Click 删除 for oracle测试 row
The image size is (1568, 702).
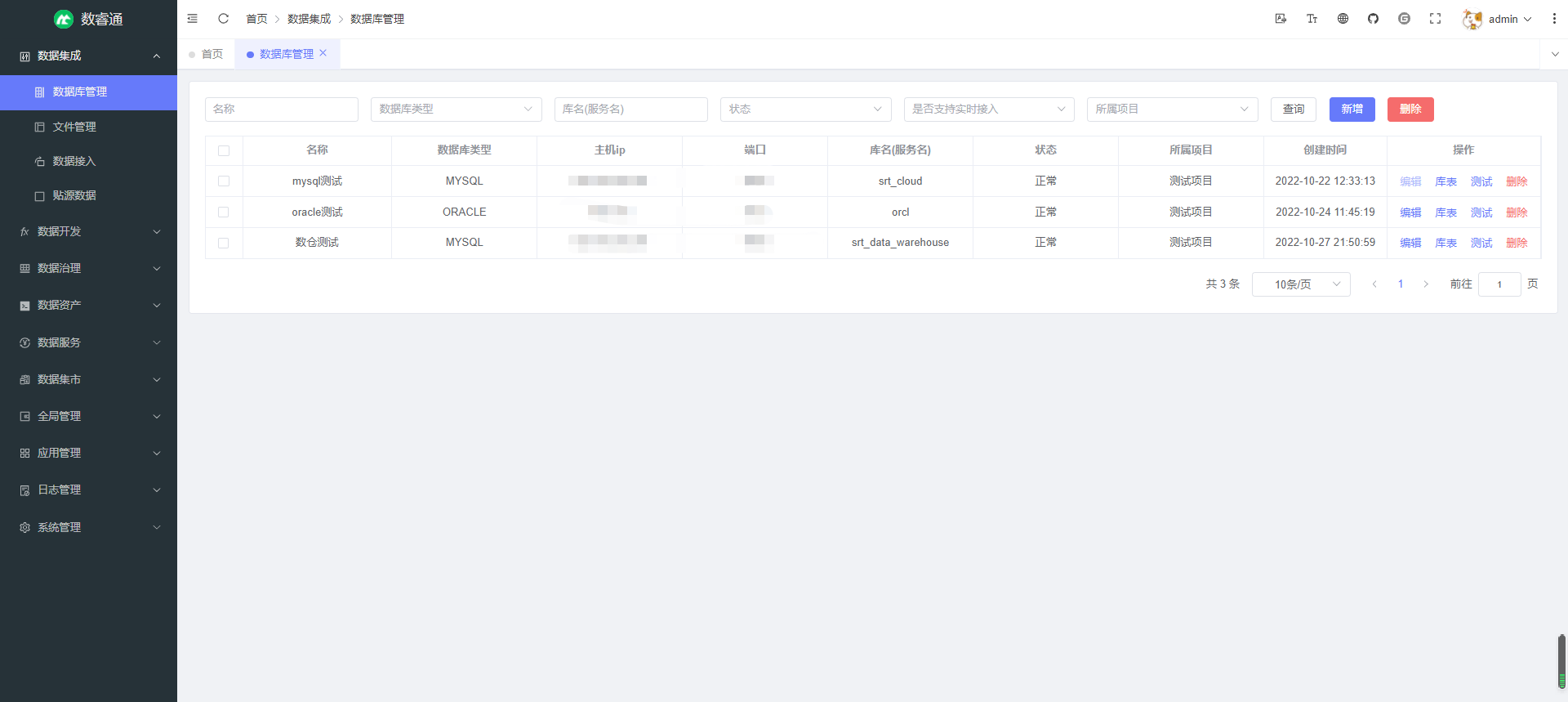pyautogui.click(x=1517, y=212)
